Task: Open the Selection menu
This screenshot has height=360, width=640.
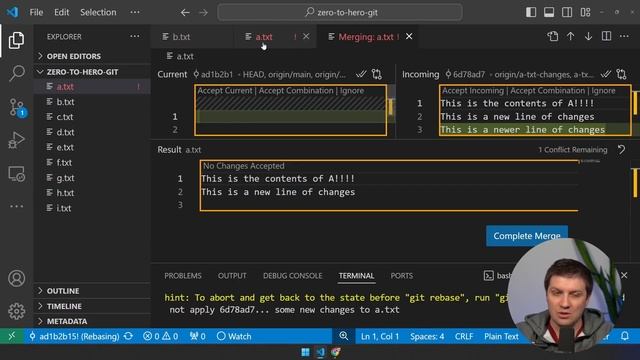Action: tap(98, 12)
